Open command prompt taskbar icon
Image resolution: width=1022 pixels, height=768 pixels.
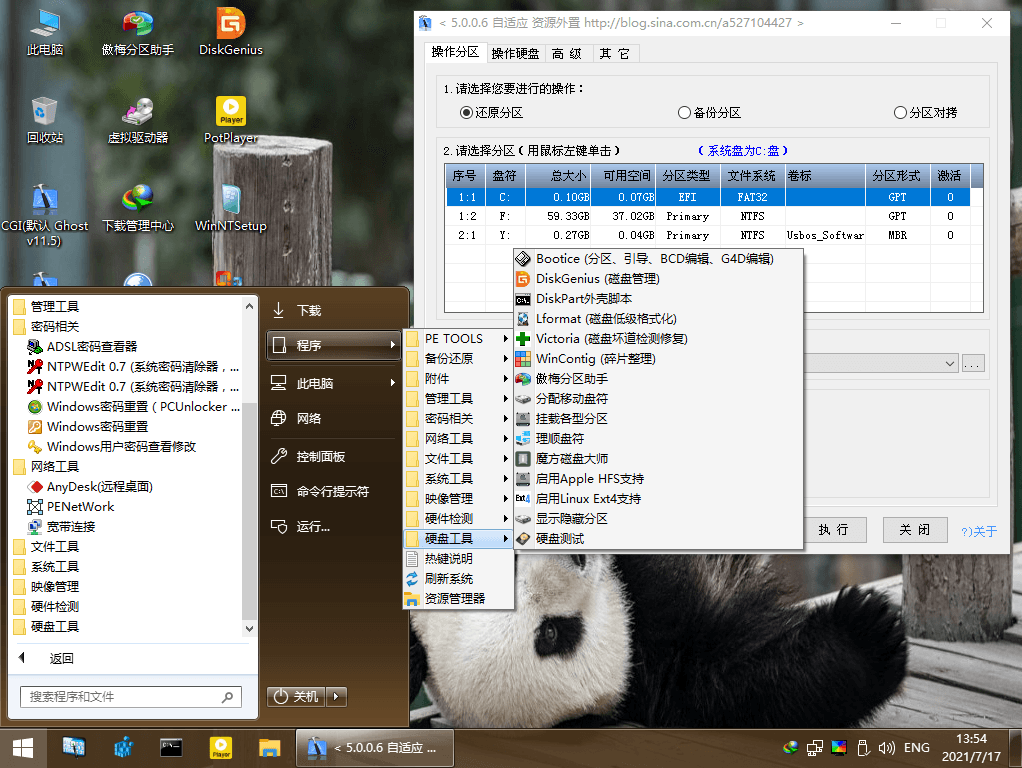point(171,748)
